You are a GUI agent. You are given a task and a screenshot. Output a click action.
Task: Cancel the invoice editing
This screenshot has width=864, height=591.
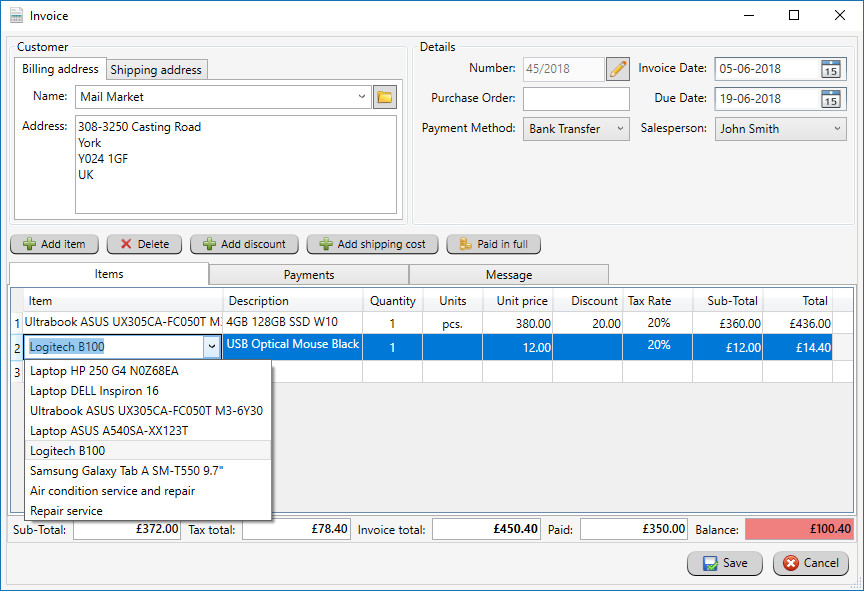click(811, 563)
